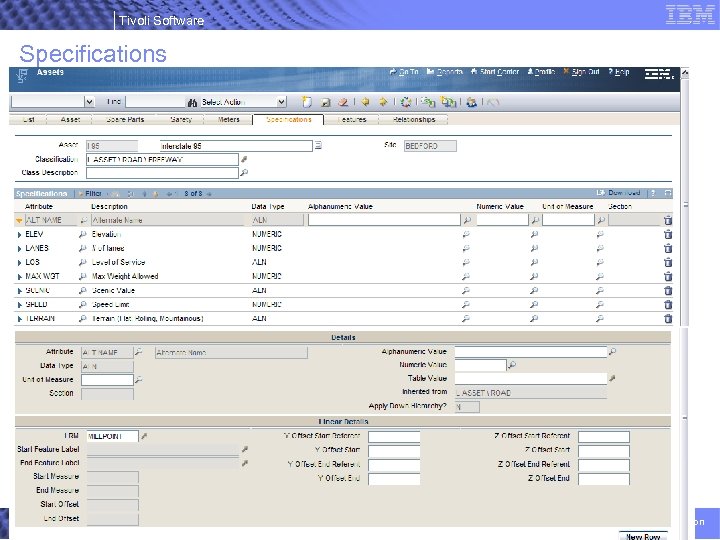Expand the LOS row details

click(x=19, y=262)
